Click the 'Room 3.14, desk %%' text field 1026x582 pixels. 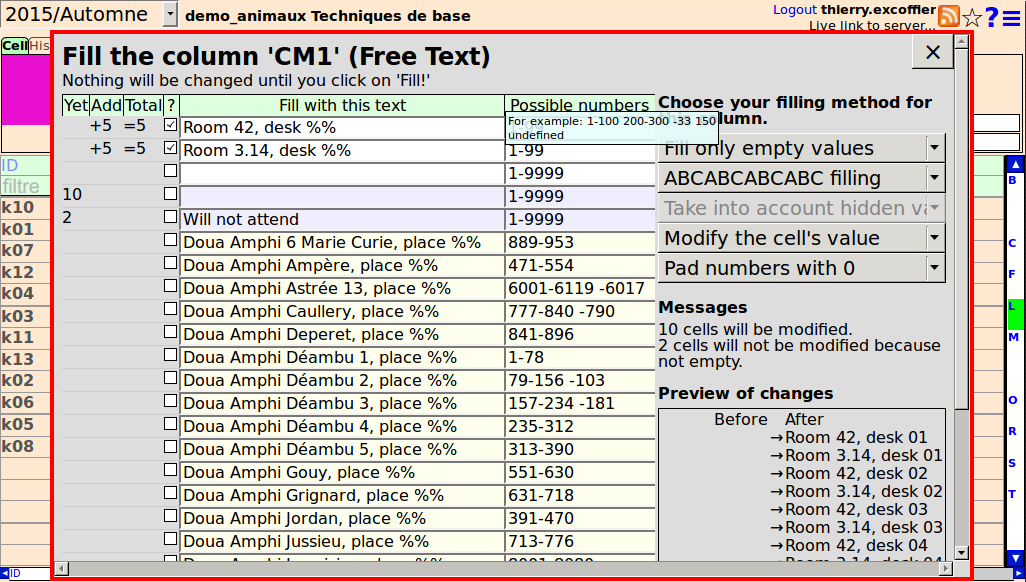coord(342,150)
